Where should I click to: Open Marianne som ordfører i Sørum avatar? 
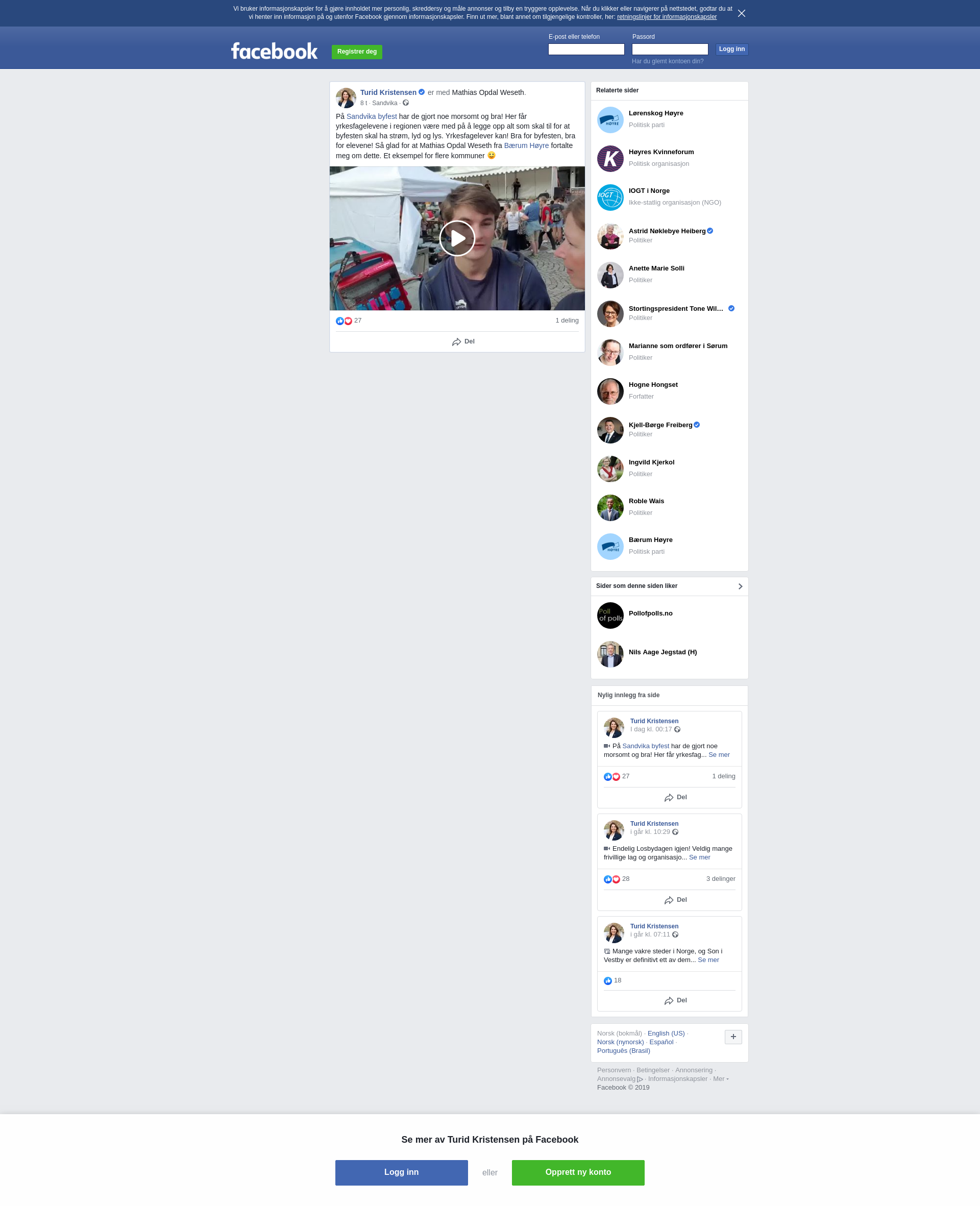pos(610,353)
